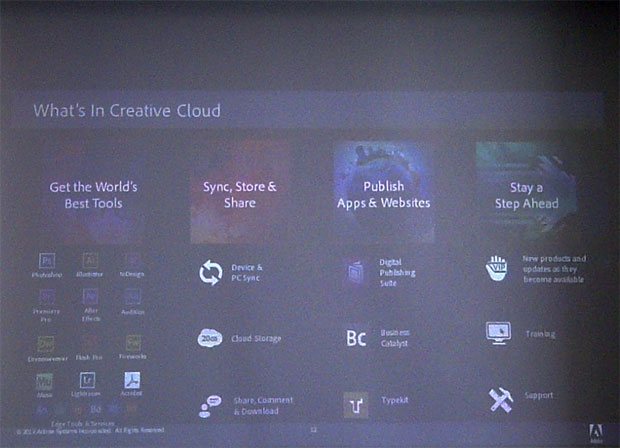Image resolution: width=620 pixels, height=448 pixels.
Task: Click the Business Catalyst Bc icon
Action: (x=356, y=338)
